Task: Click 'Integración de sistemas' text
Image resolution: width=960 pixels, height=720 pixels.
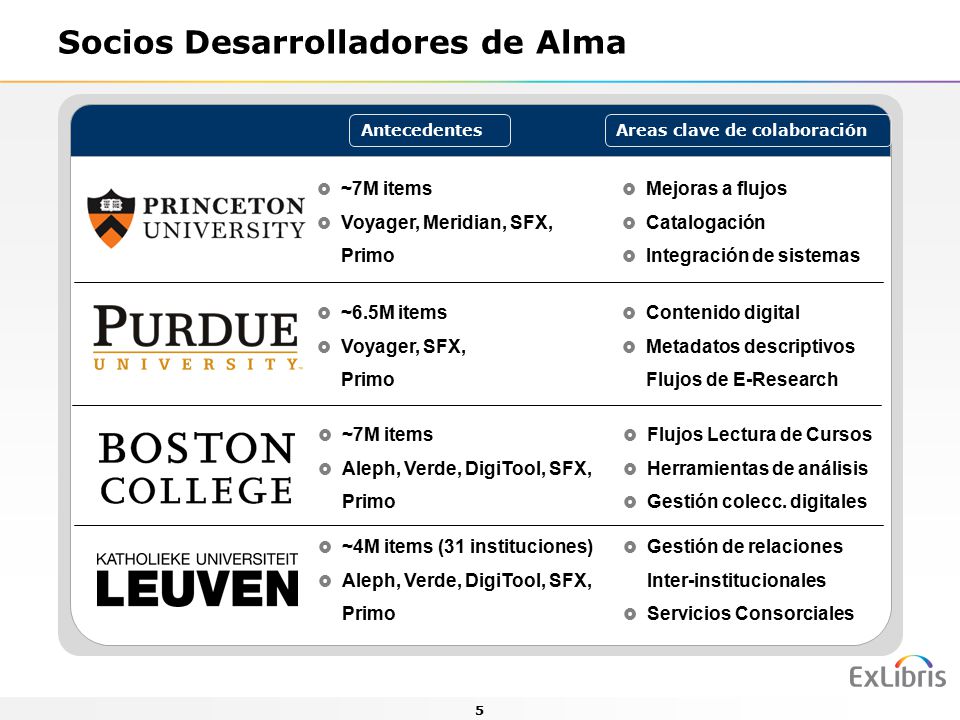Action: 753,255
